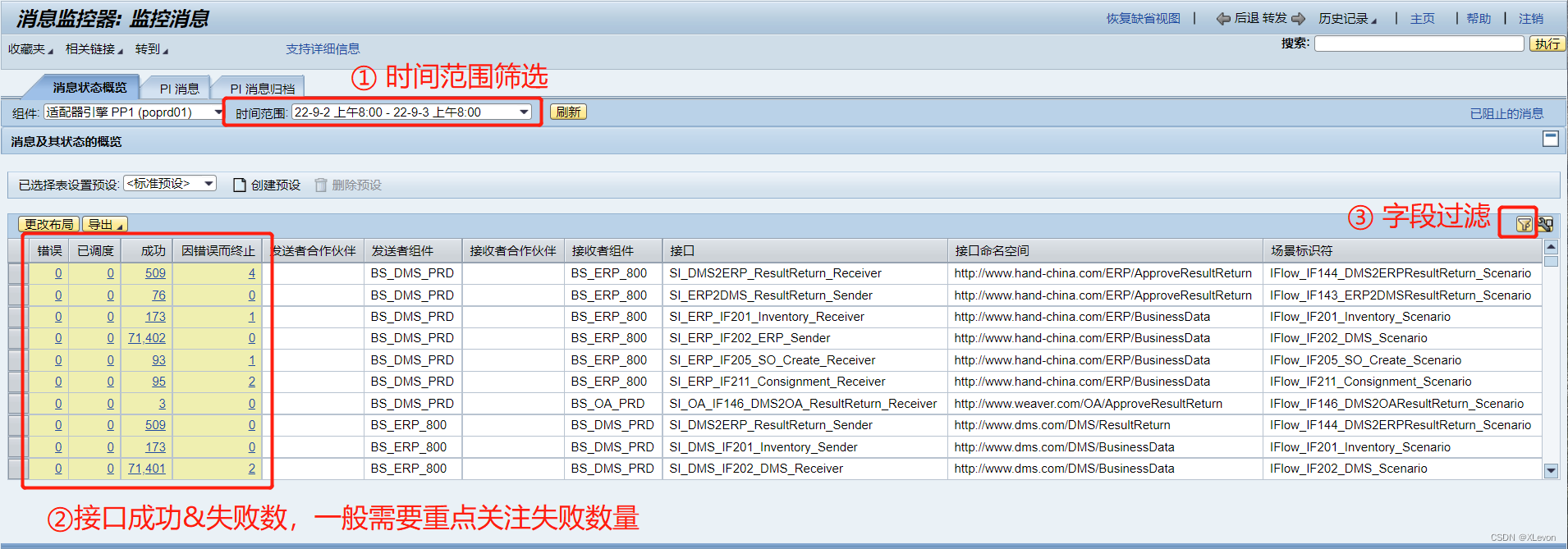Click the 恢复缺省视图 link
This screenshot has height=549, width=1568.
point(1143,19)
